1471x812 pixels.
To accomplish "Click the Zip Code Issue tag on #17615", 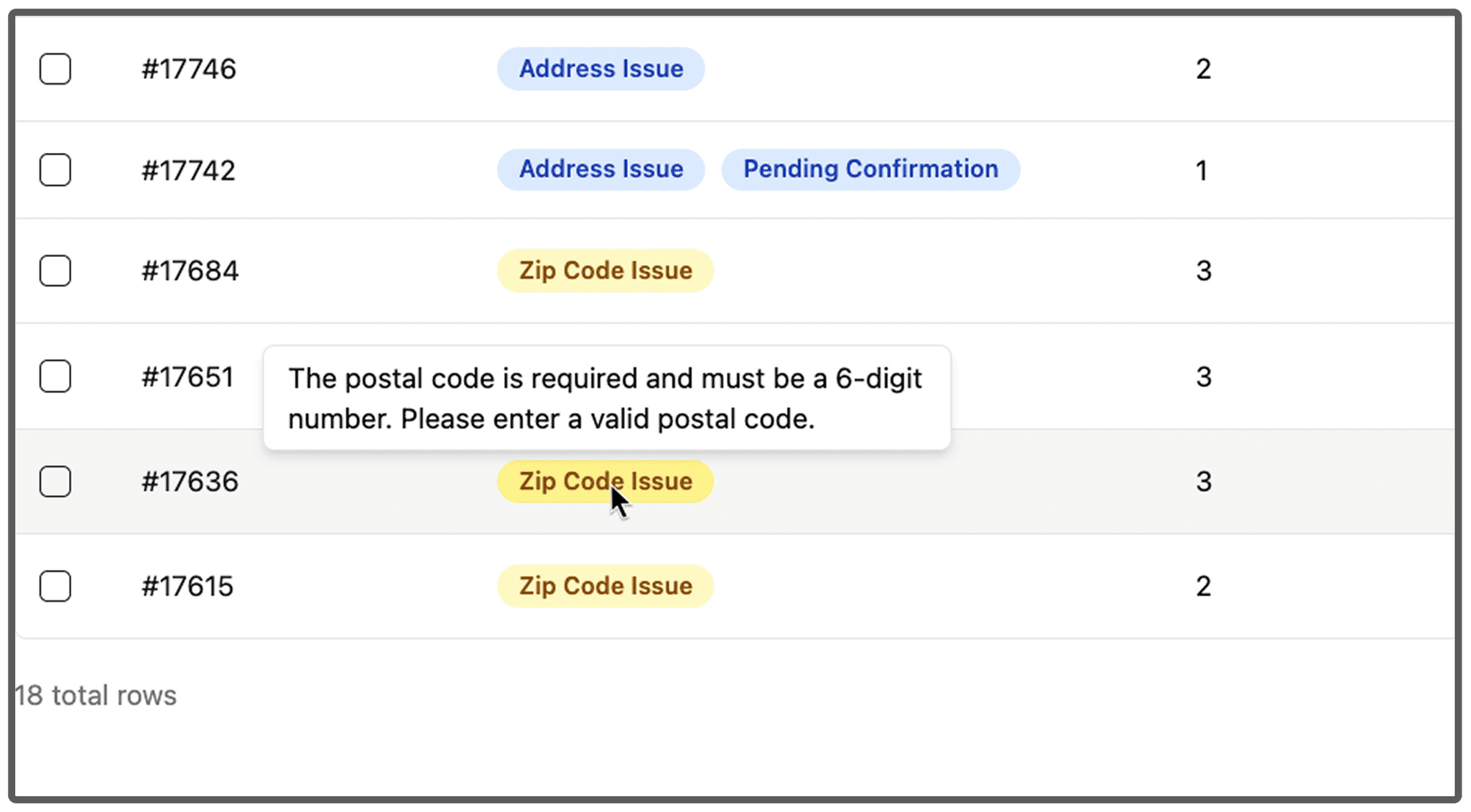I will [x=605, y=586].
